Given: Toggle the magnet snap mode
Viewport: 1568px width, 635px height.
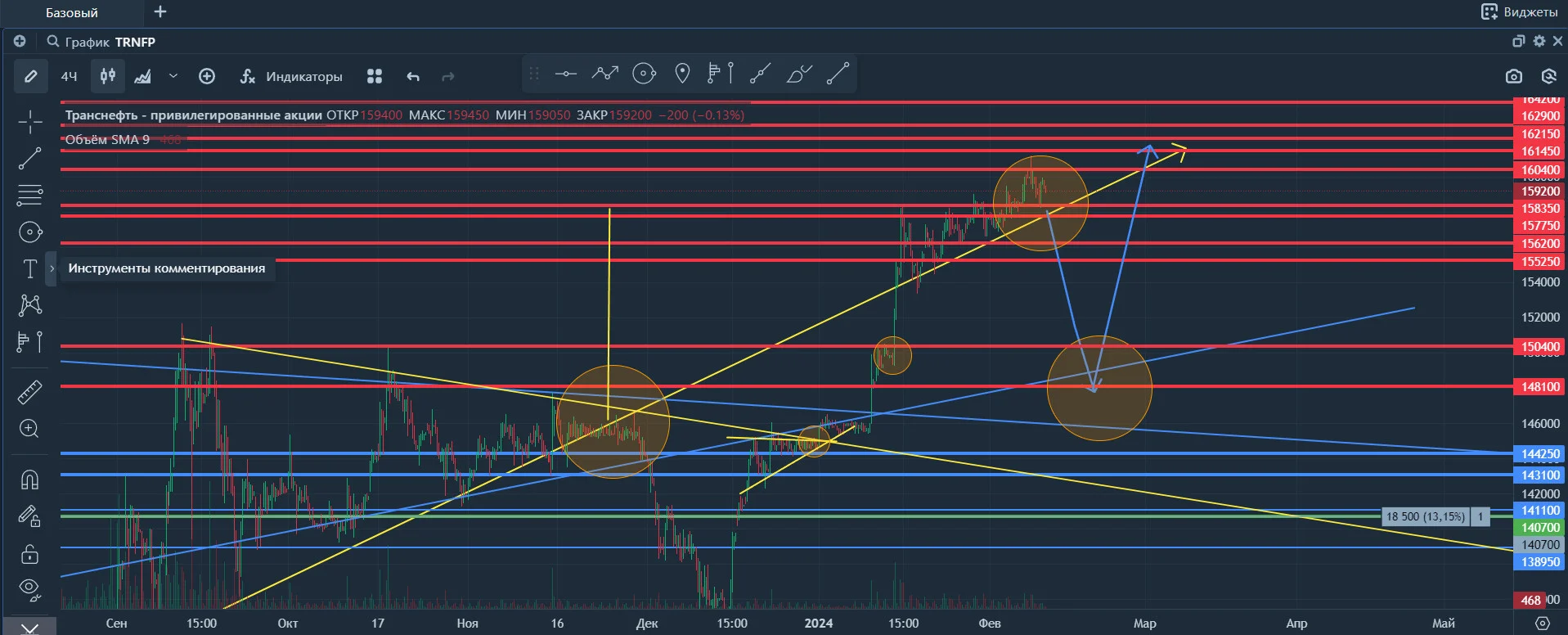Looking at the screenshot, I should [x=30, y=479].
